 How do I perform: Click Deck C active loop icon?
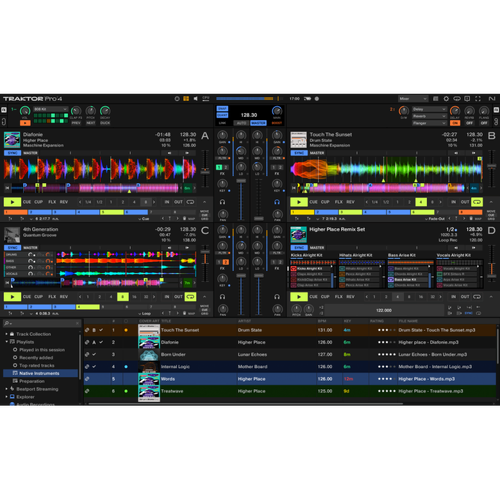pyautogui.click(x=190, y=297)
